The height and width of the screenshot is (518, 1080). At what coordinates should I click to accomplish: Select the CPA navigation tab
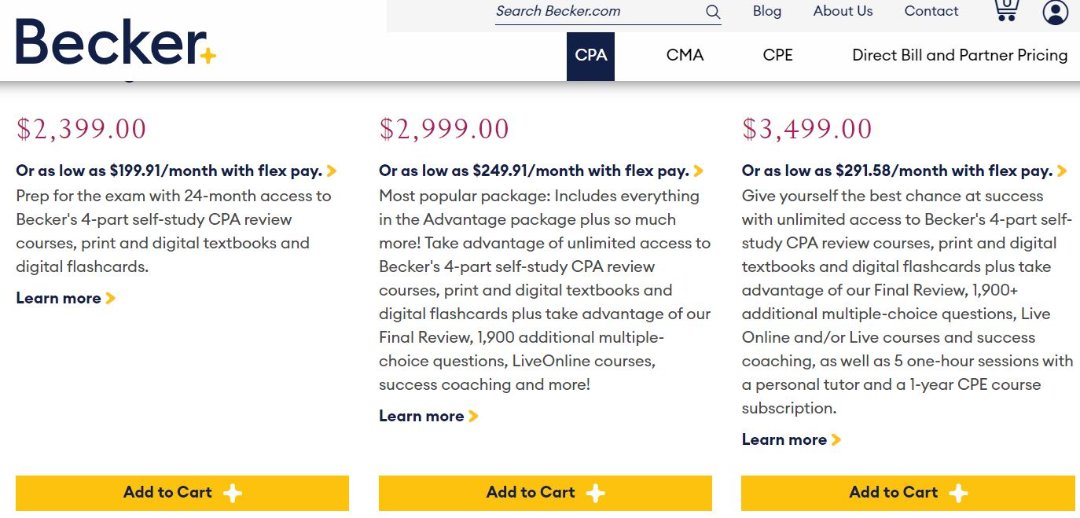[x=591, y=56]
